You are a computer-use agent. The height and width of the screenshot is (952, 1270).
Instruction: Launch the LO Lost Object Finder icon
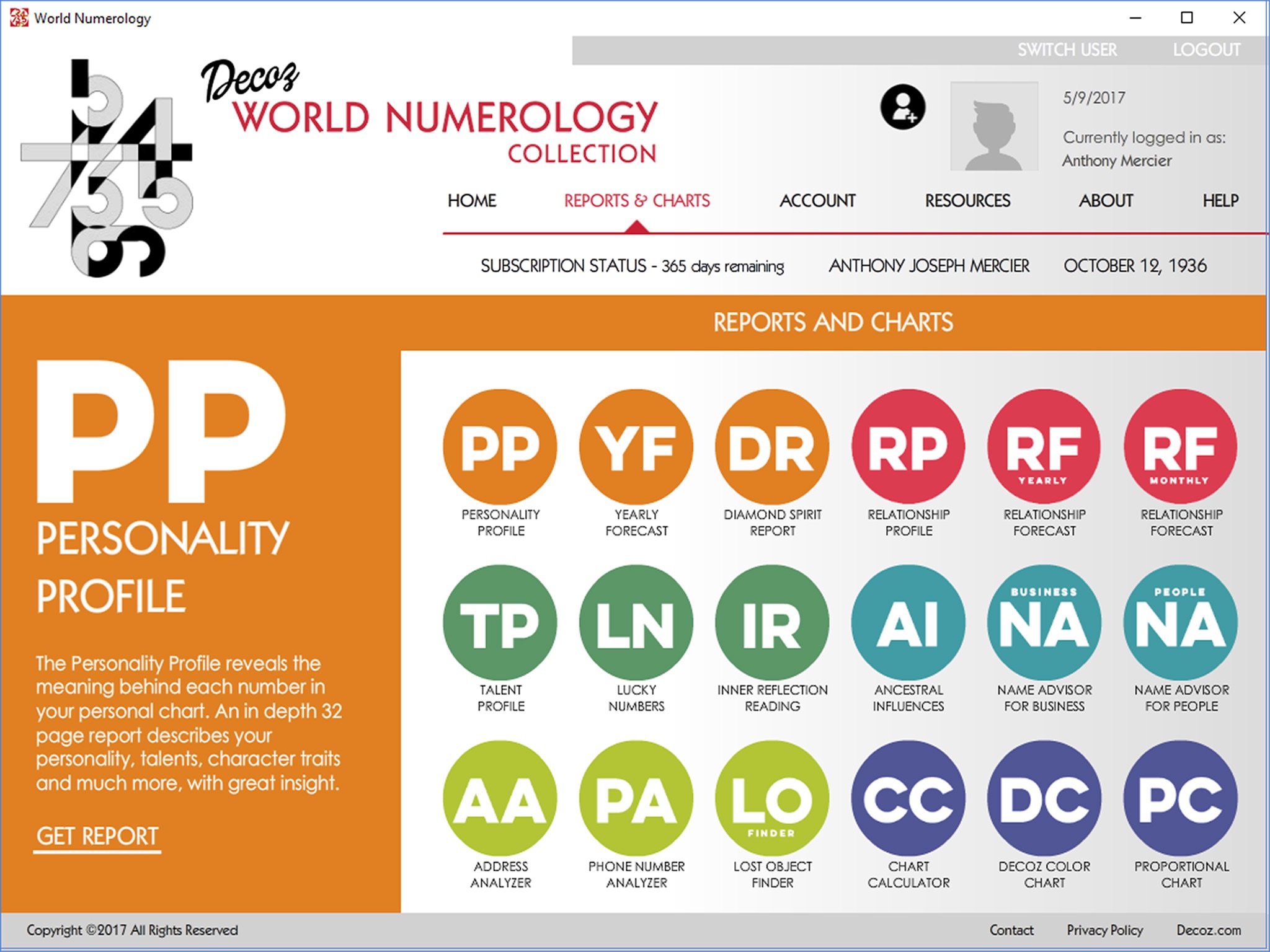772,798
